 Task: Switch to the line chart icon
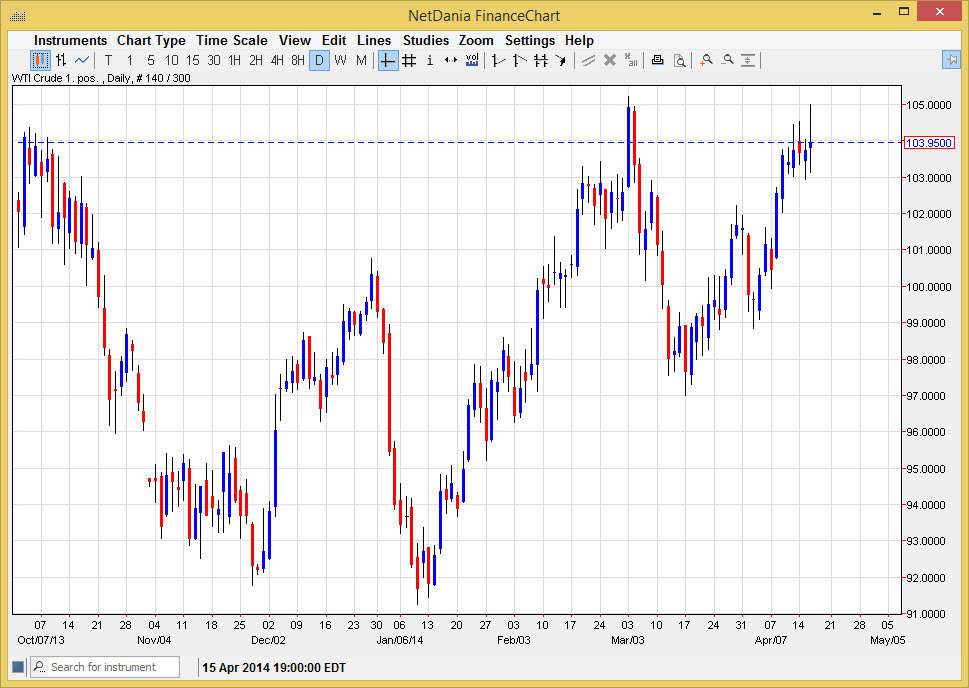82,61
